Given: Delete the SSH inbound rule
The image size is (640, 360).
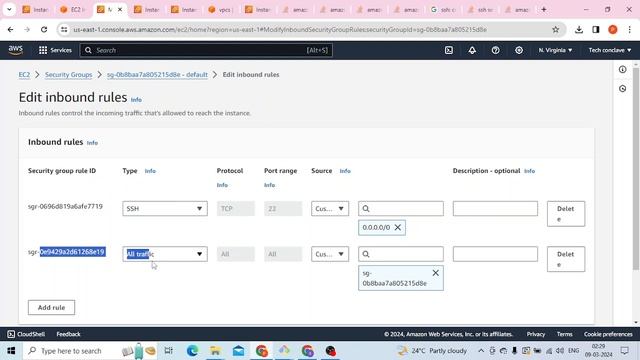Looking at the screenshot, I should (566, 213).
